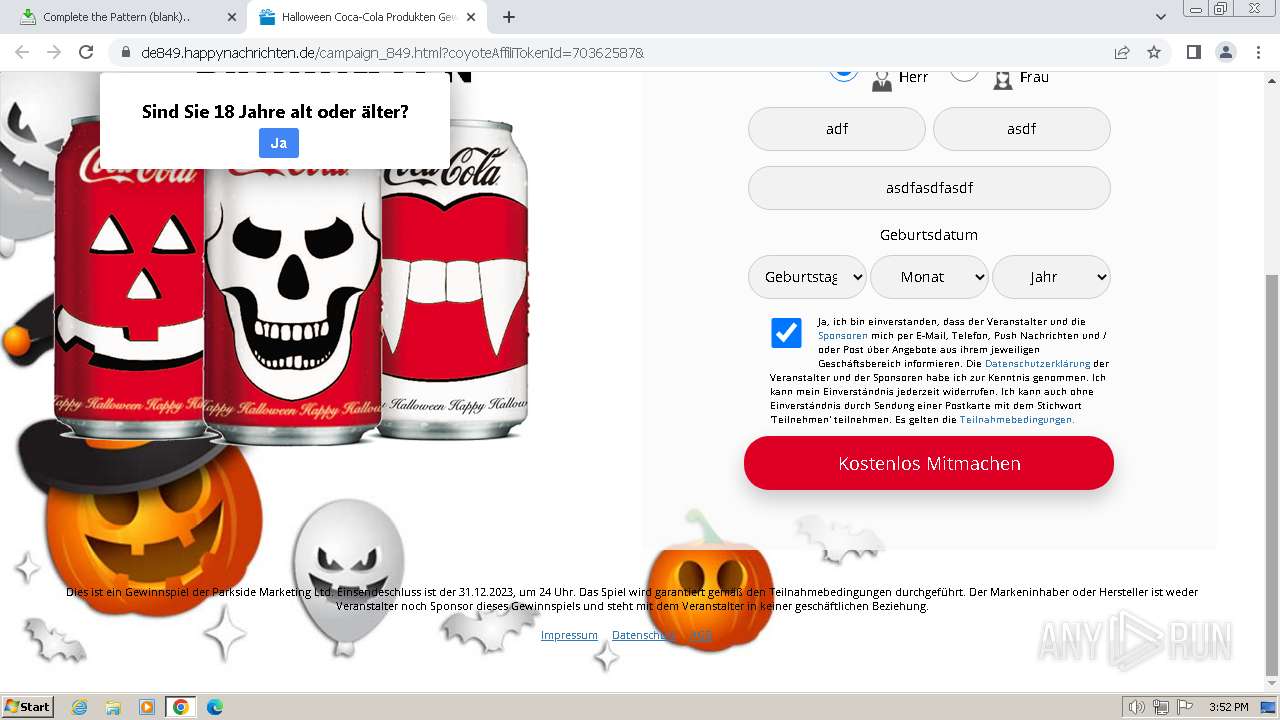Open the Datenschutz footer link
This screenshot has width=1280, height=720.
(x=642, y=635)
